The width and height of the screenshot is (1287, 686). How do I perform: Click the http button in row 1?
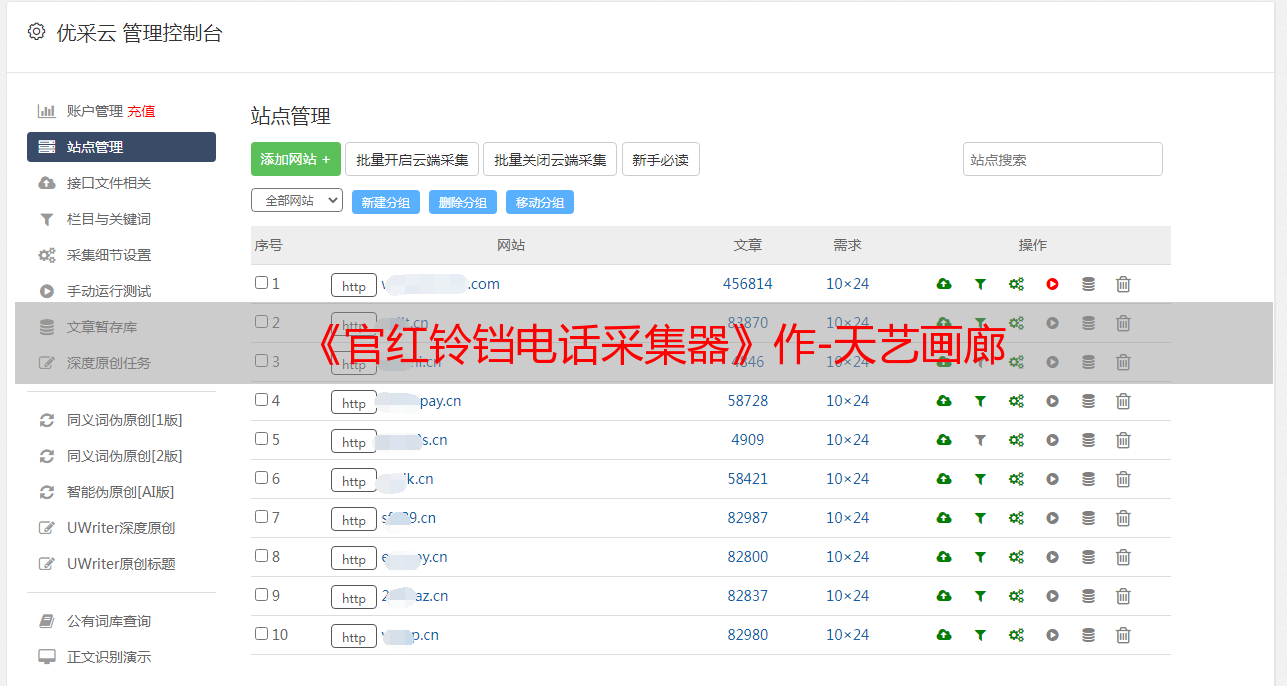(354, 286)
